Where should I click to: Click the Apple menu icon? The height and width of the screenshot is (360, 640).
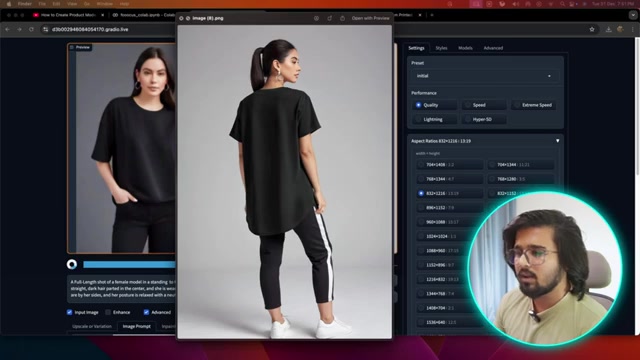click(x=9, y=4)
